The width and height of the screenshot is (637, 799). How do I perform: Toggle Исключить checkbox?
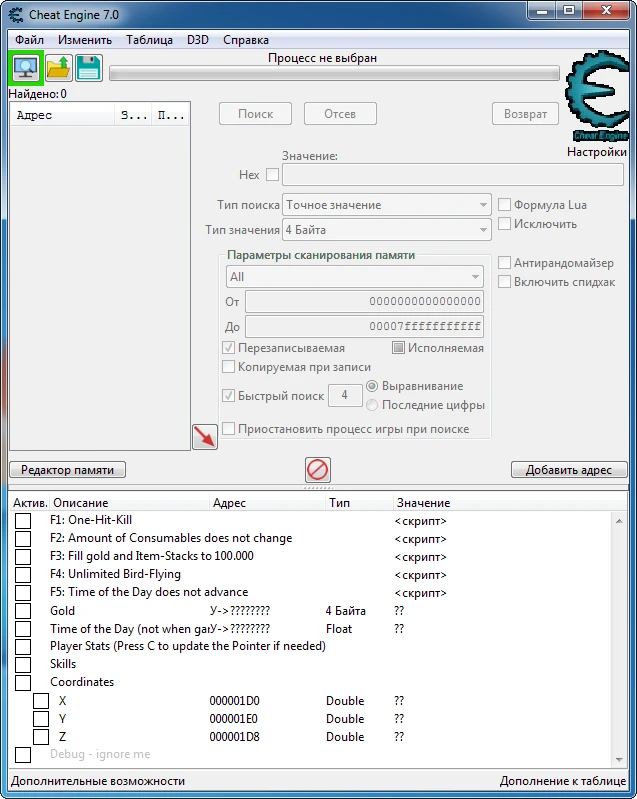tap(504, 224)
